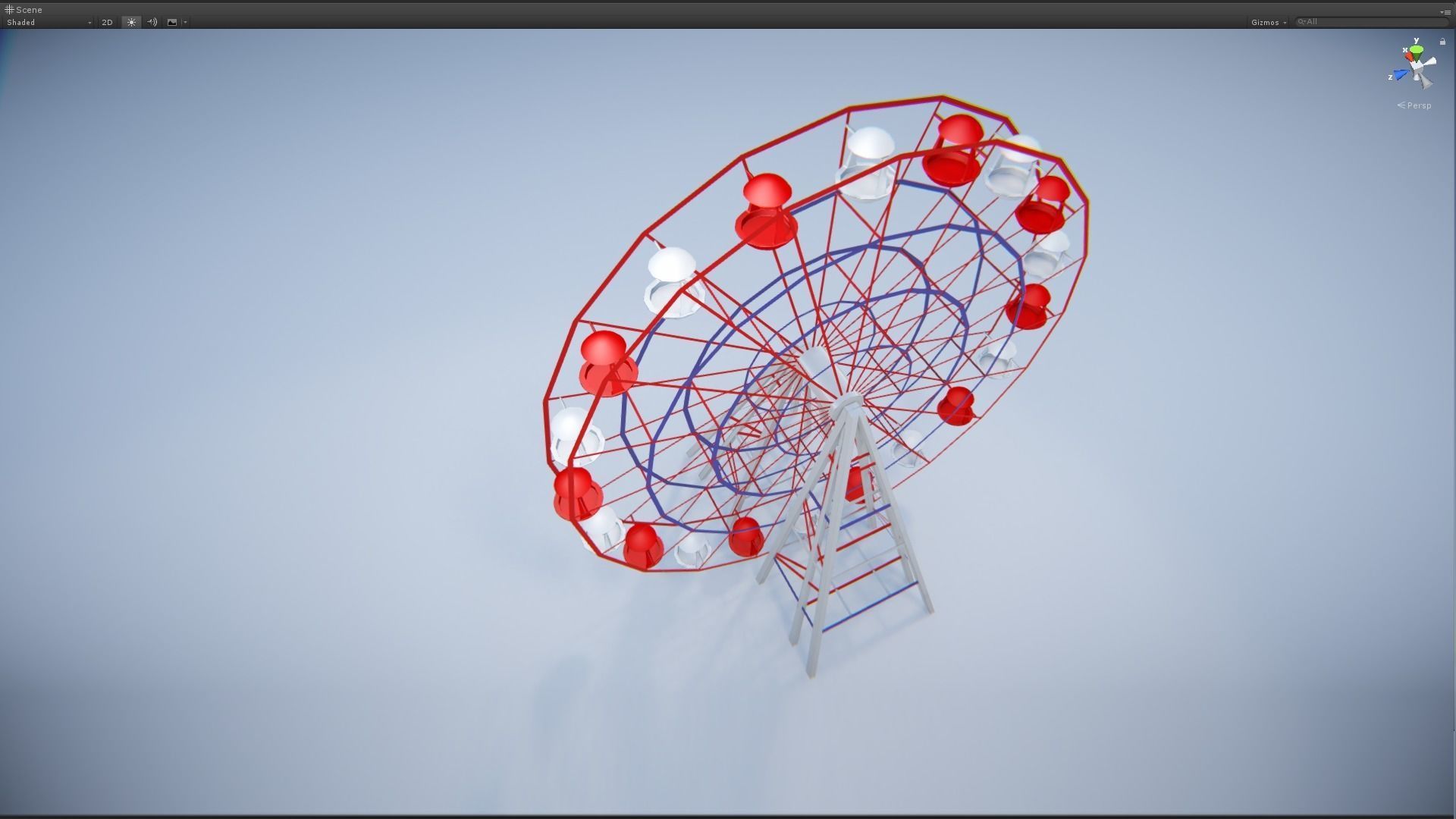Click the search magnifier filter selector

click(x=1301, y=21)
